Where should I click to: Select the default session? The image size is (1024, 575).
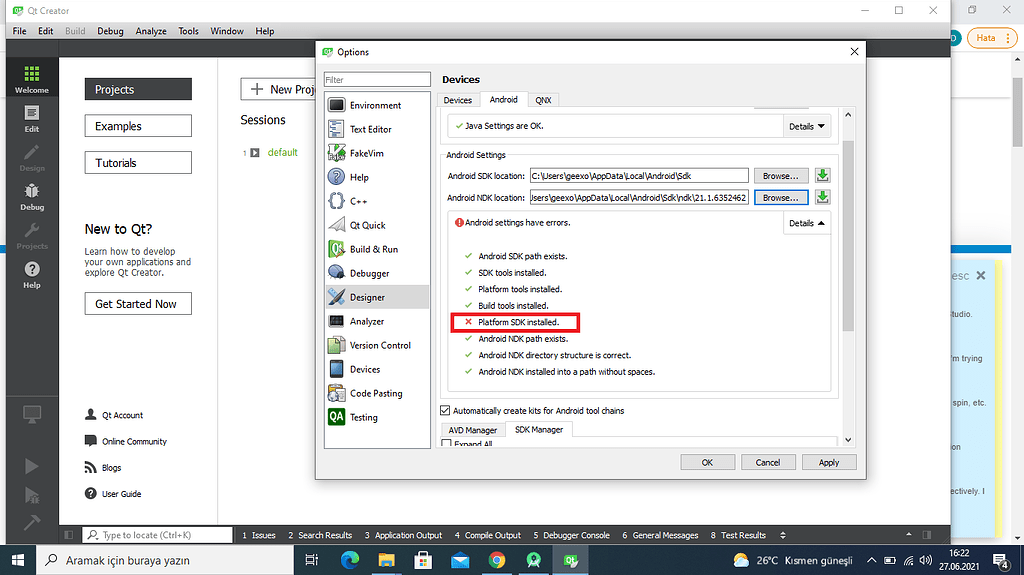(x=283, y=152)
